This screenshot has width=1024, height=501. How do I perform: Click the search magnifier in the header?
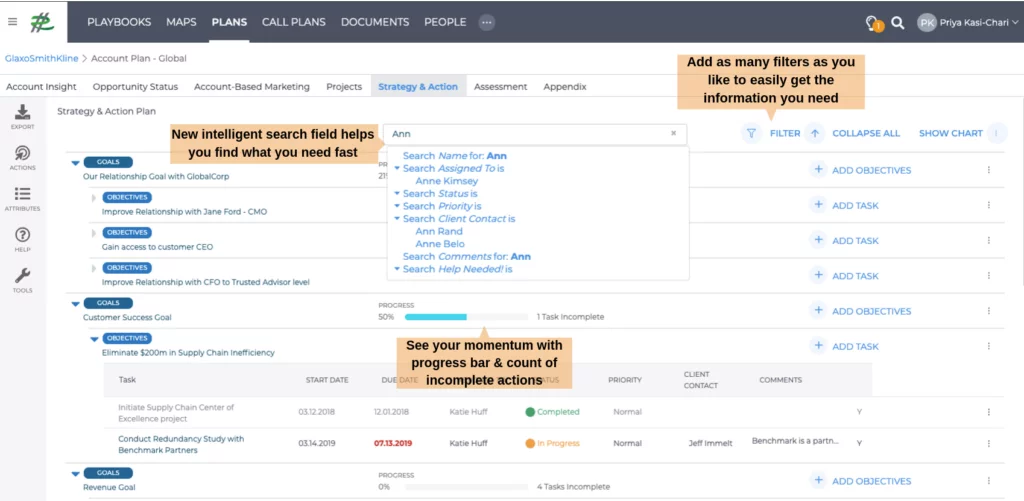click(x=898, y=23)
